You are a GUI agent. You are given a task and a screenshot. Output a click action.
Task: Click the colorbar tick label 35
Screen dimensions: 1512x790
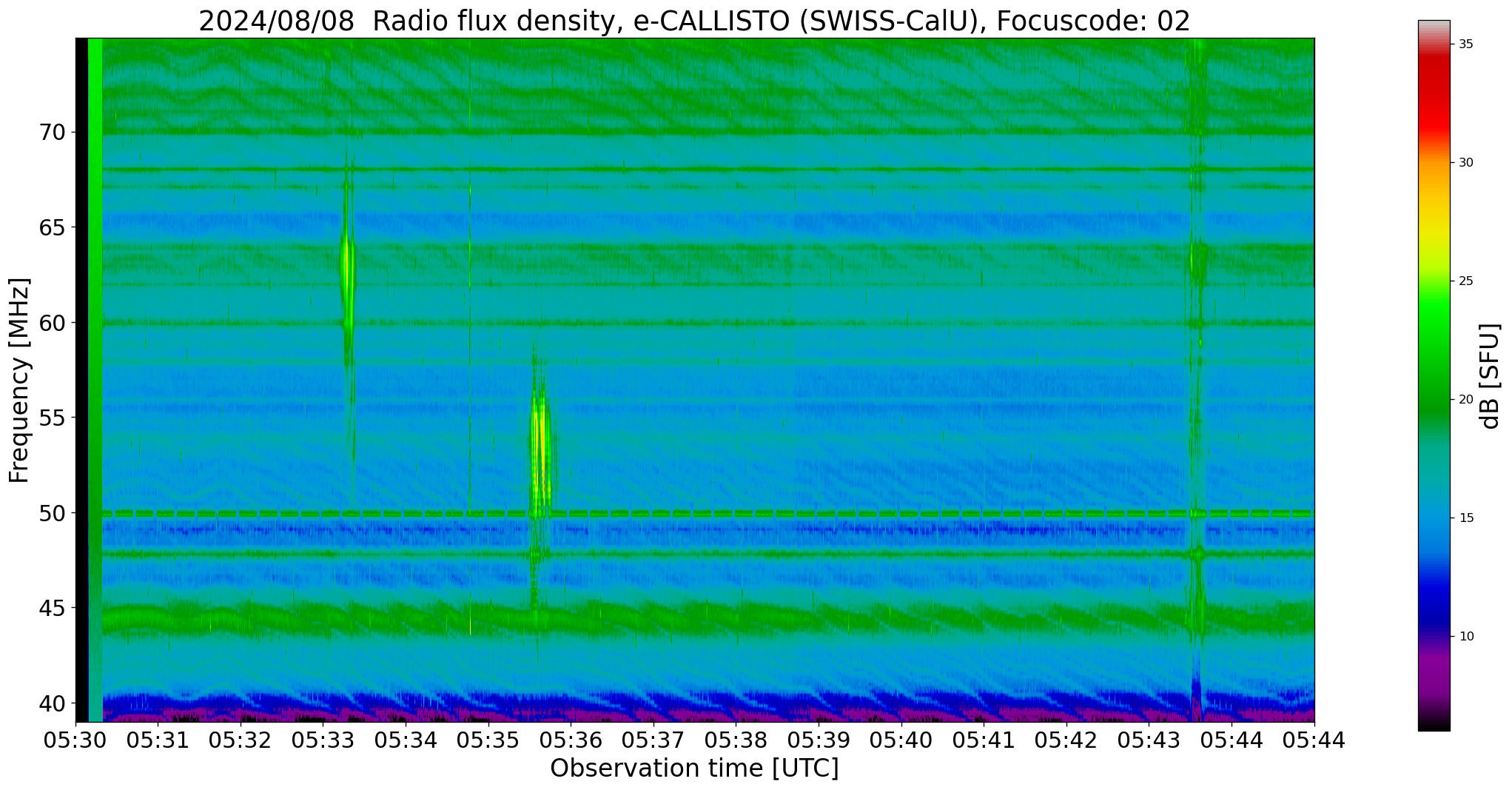click(x=1465, y=44)
